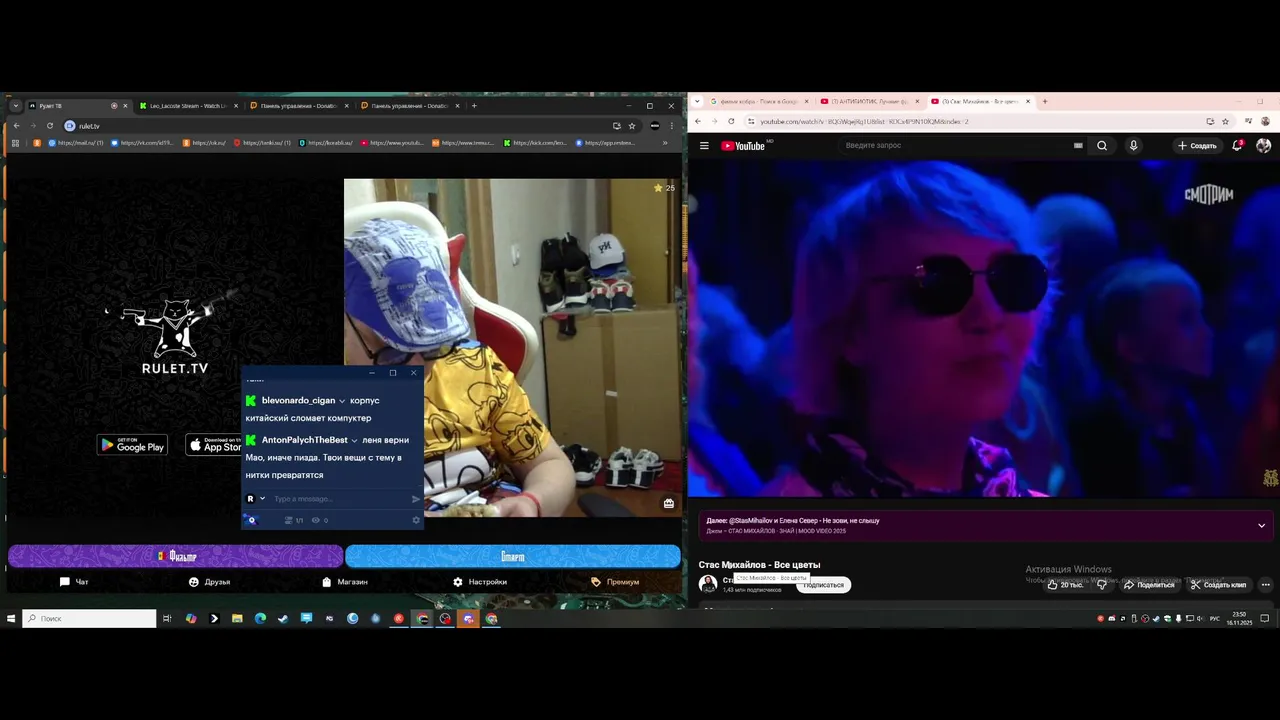Click the YouTube Создать button
Screen dimensions: 1280x720
pos(1197,146)
